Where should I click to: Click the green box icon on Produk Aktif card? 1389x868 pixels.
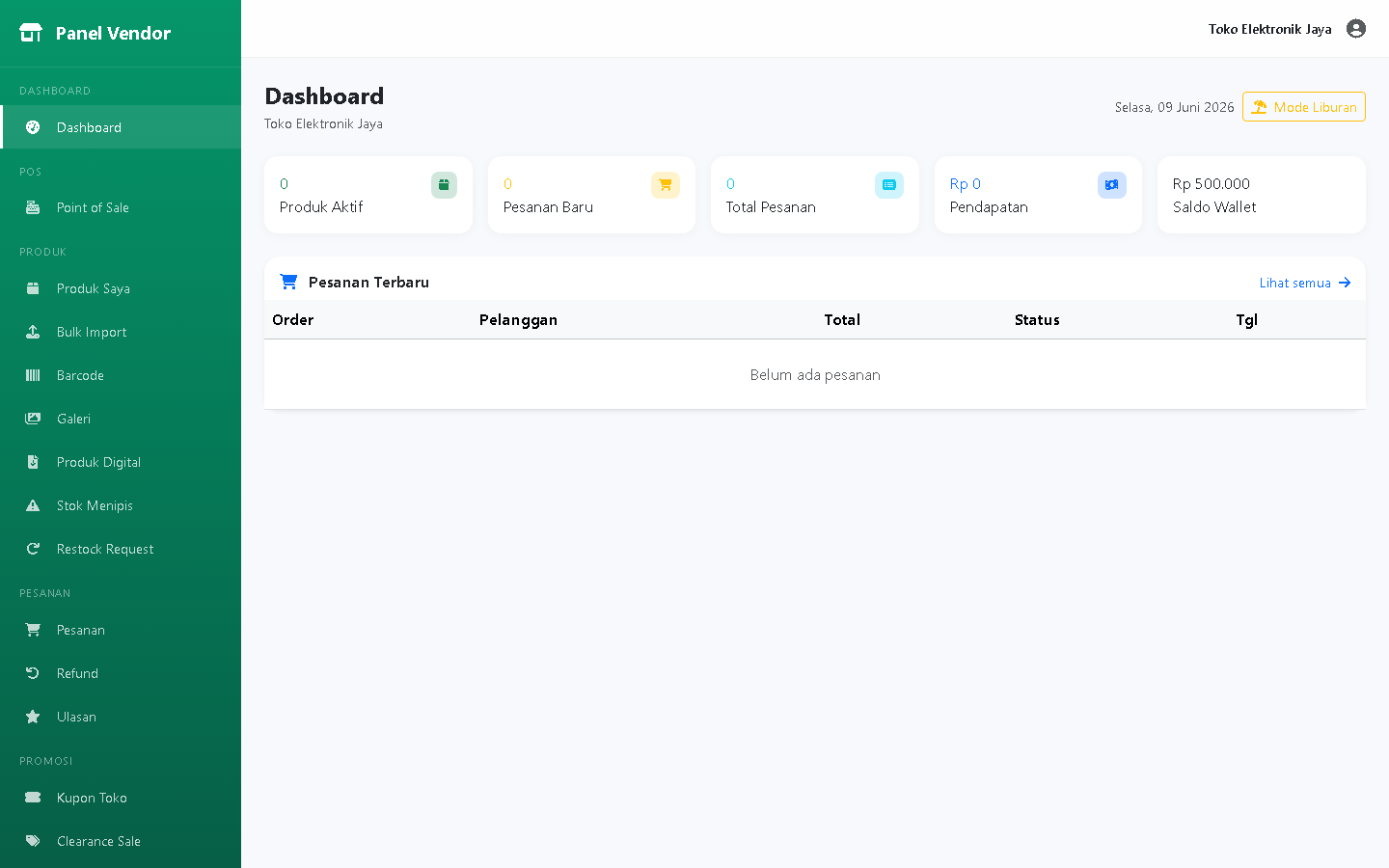coord(444,185)
